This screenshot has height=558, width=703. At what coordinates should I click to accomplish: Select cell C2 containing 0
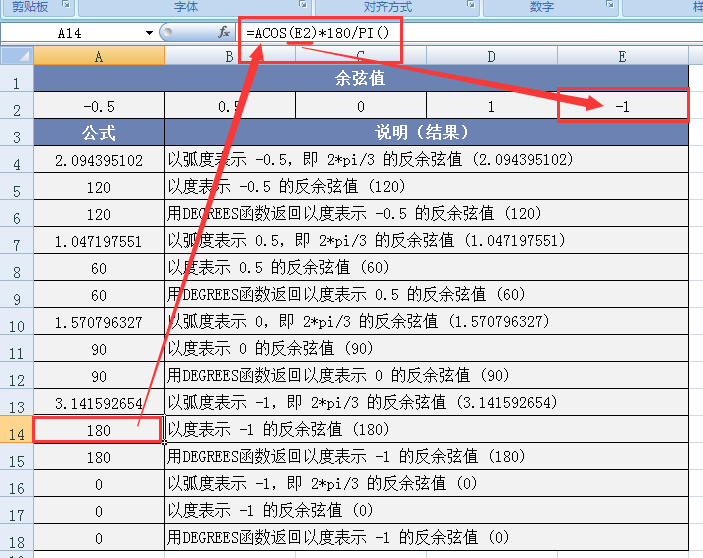click(x=361, y=106)
